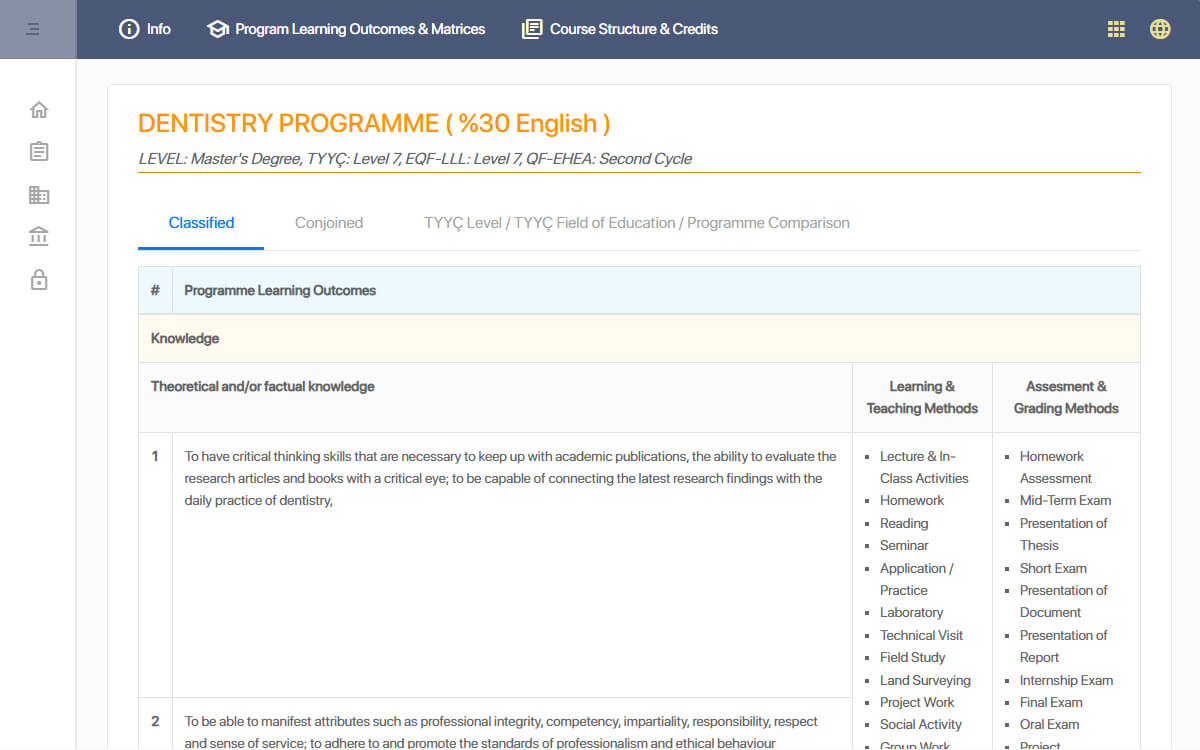
Task: Click the course structure document icon
Action: pyautogui.click(x=532, y=29)
